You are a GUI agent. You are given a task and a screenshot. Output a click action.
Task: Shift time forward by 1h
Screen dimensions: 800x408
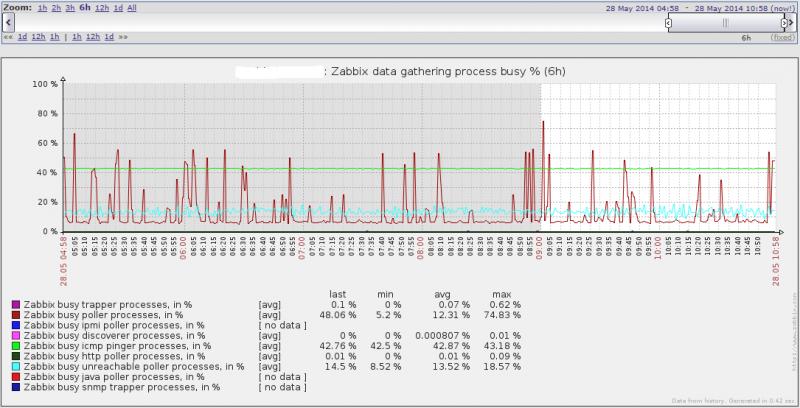click(77, 37)
